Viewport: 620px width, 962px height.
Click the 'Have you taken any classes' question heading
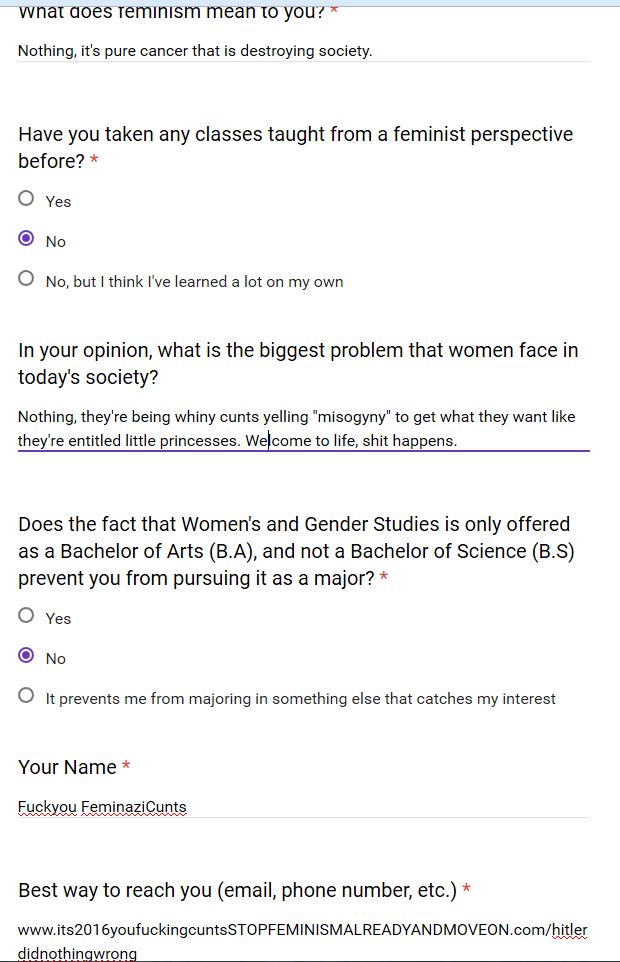[x=296, y=147]
